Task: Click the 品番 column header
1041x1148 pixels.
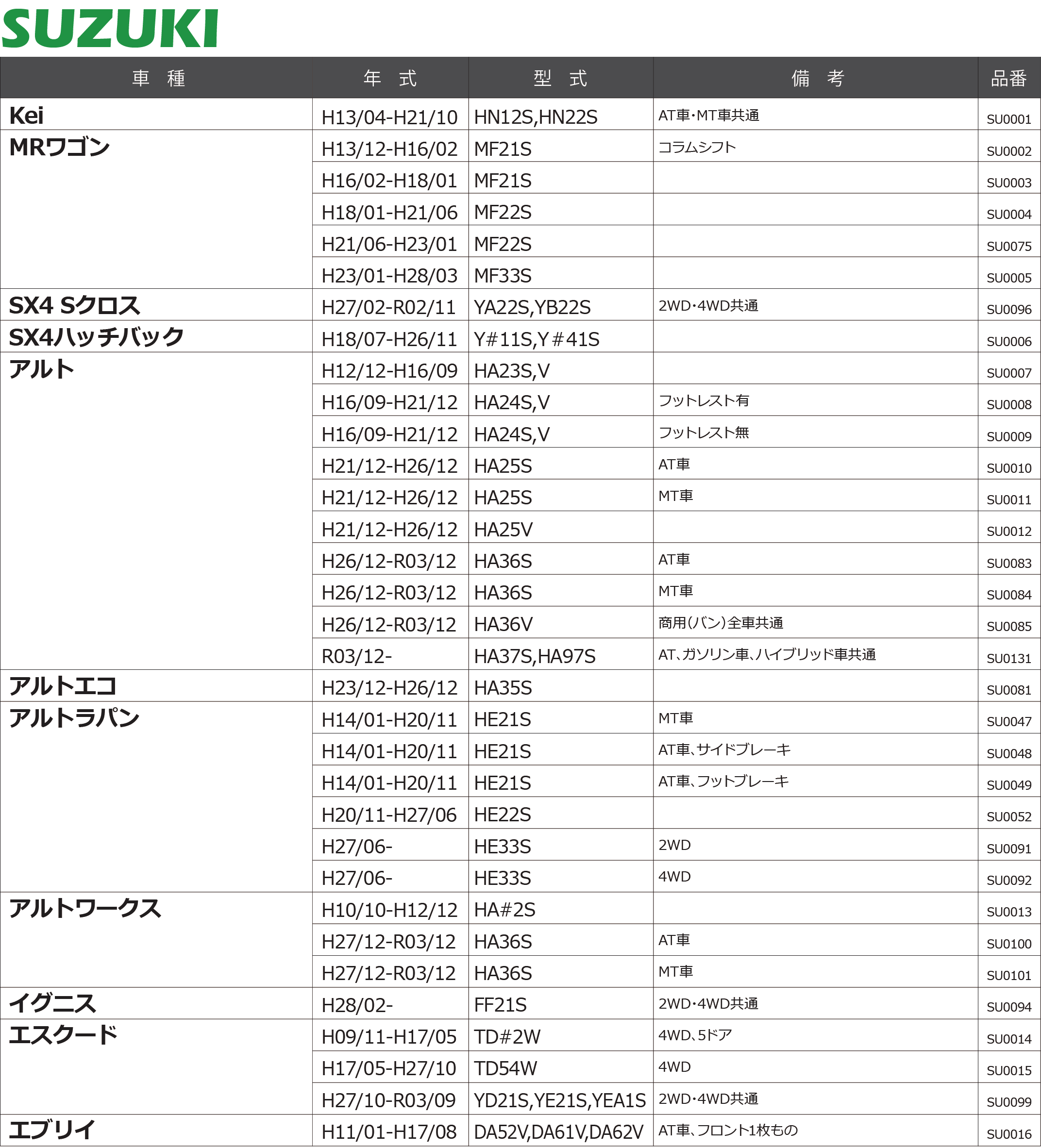Action: pyautogui.click(x=1008, y=78)
